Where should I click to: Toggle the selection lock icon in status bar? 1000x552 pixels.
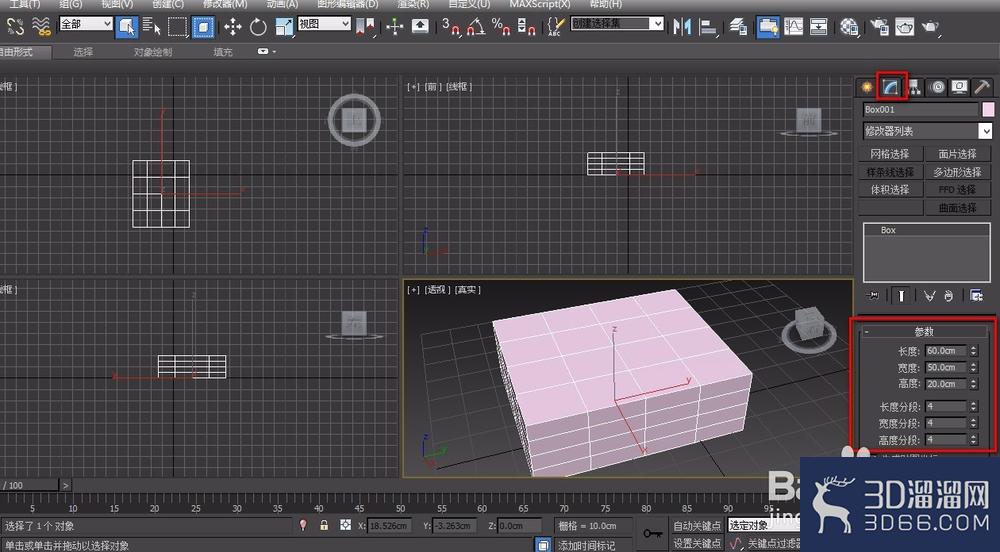click(324, 525)
